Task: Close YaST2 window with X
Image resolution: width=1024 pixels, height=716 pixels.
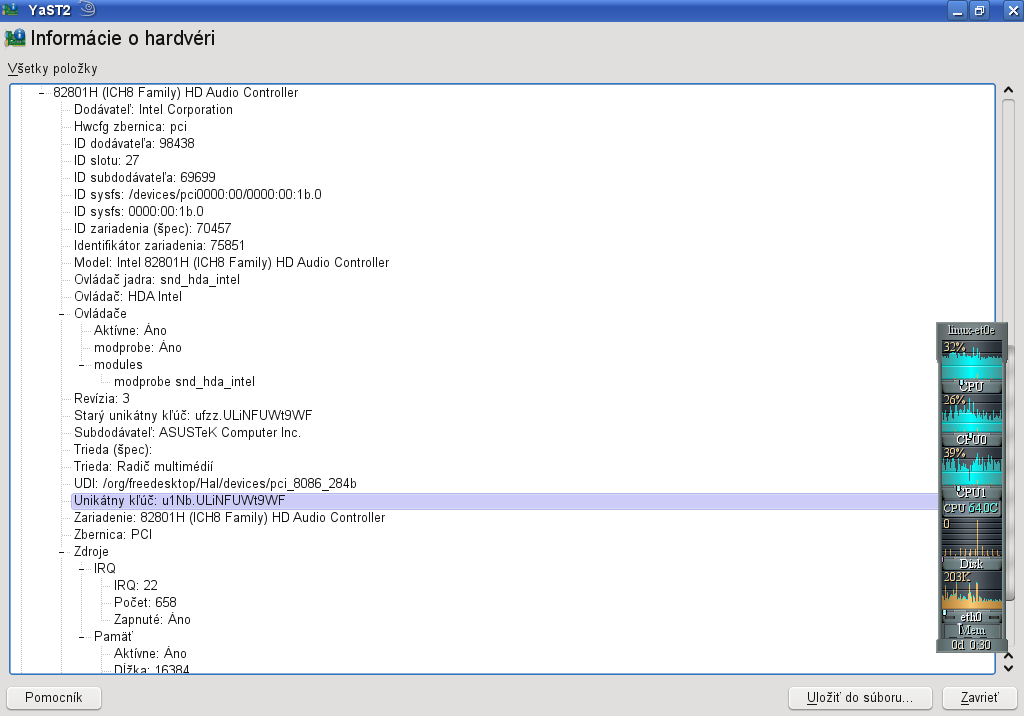Action: (1013, 10)
